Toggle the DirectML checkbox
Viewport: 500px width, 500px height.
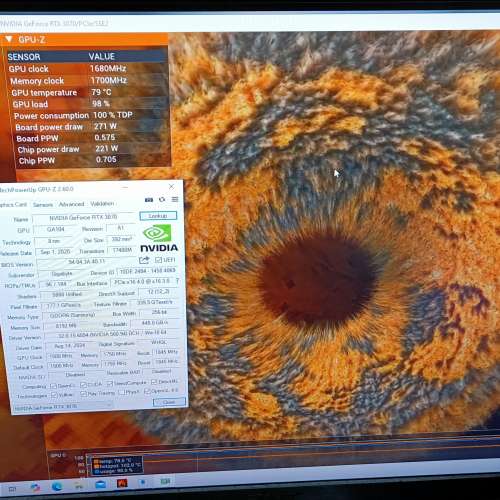coord(154,382)
